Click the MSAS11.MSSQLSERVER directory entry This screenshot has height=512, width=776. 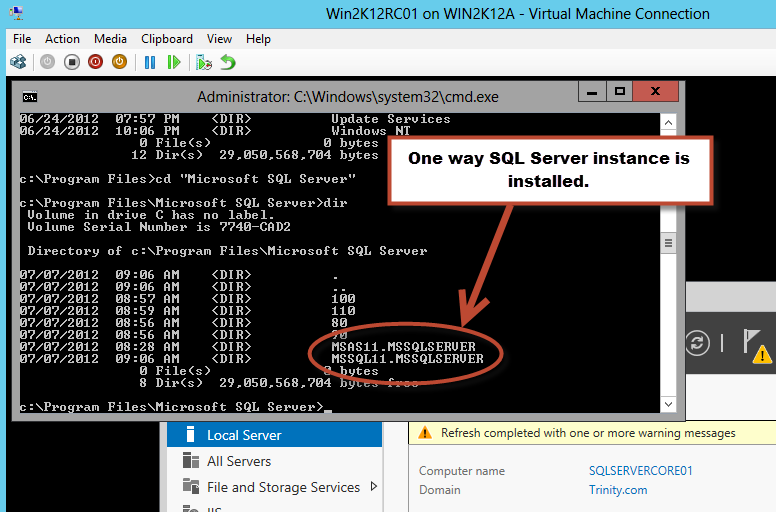point(403,346)
